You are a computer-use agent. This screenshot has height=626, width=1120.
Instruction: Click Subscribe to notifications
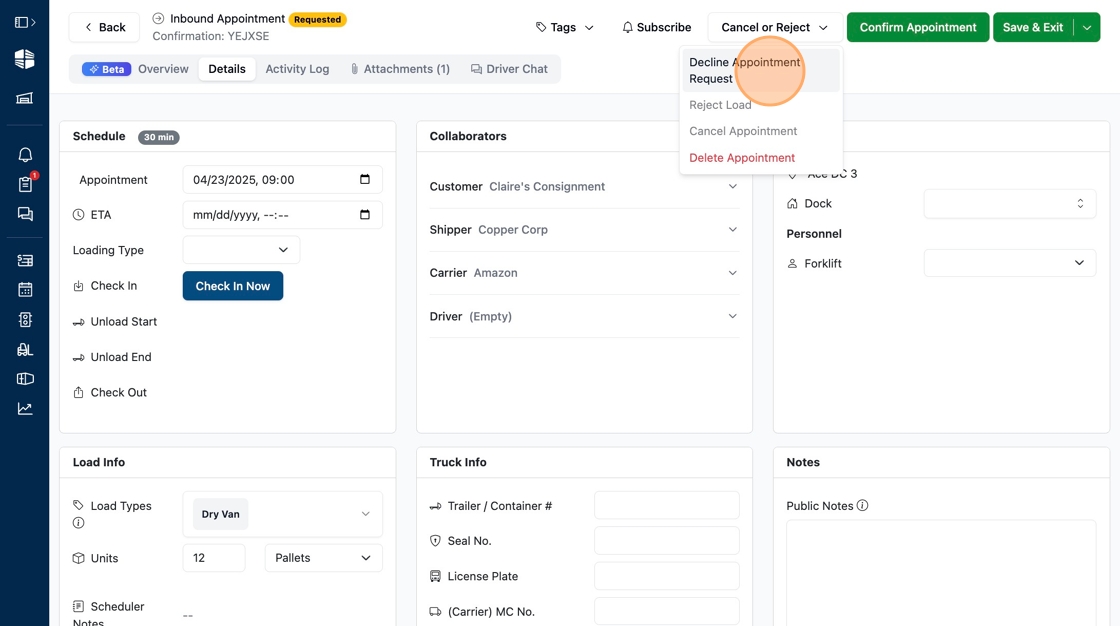[656, 27]
